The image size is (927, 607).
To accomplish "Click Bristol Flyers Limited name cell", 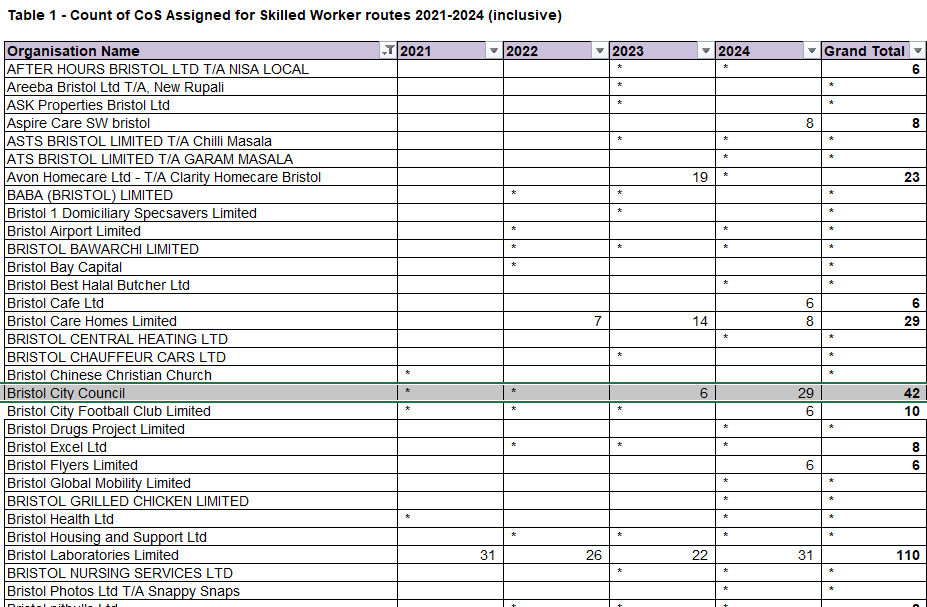I will (x=201, y=465).
